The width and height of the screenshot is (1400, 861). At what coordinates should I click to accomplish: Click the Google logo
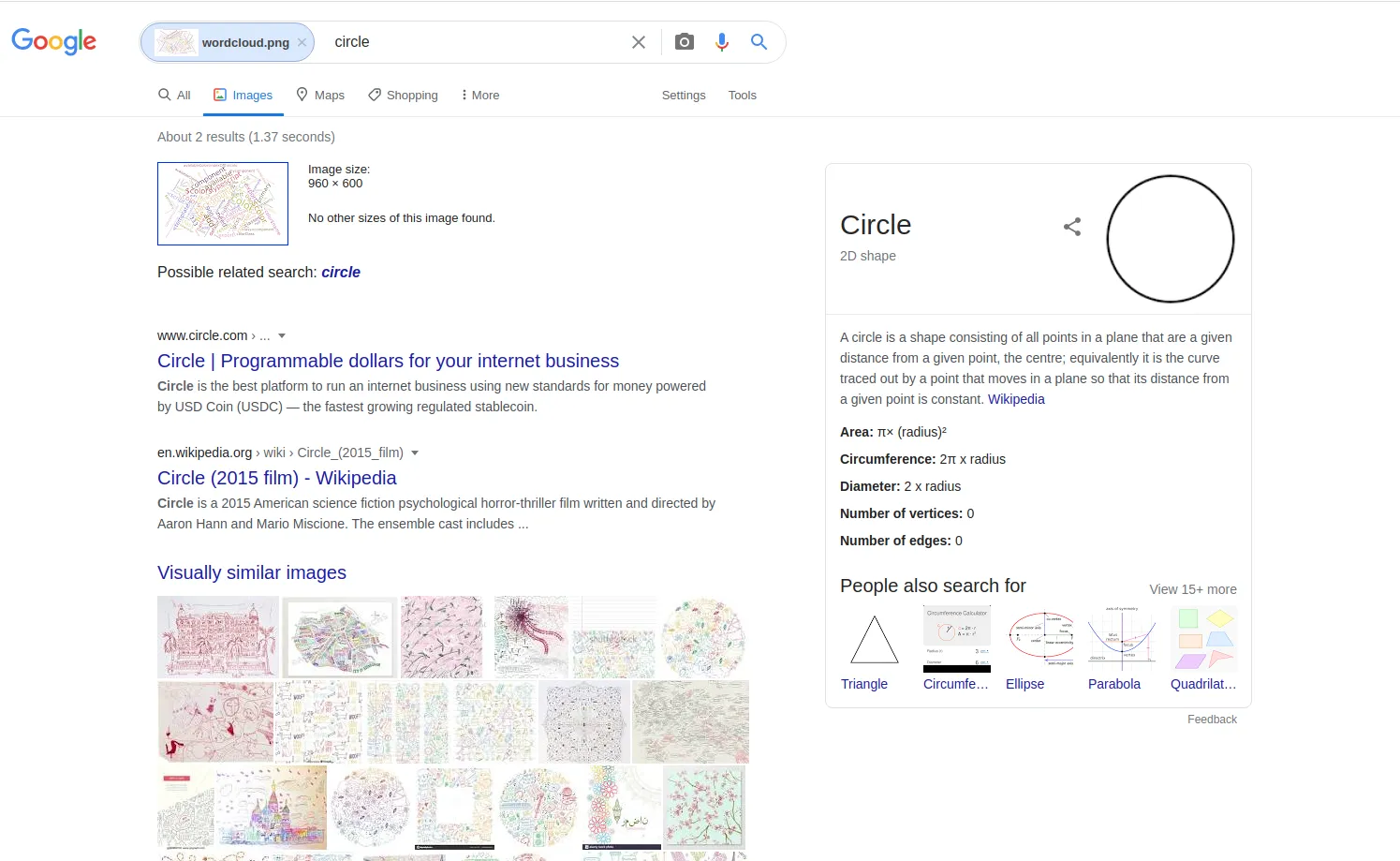(x=54, y=41)
